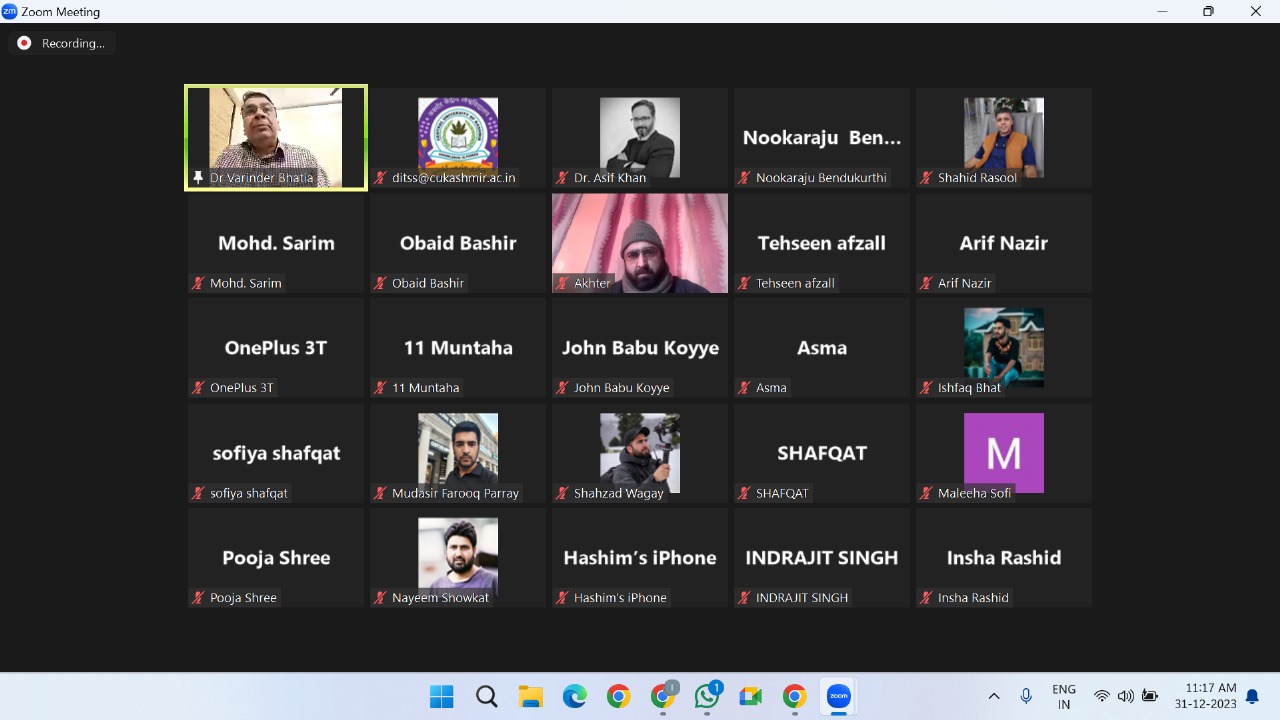This screenshot has height=720, width=1280.
Task: Click muted mic icon beside Maleeha Sofi
Action: pyautogui.click(x=926, y=493)
